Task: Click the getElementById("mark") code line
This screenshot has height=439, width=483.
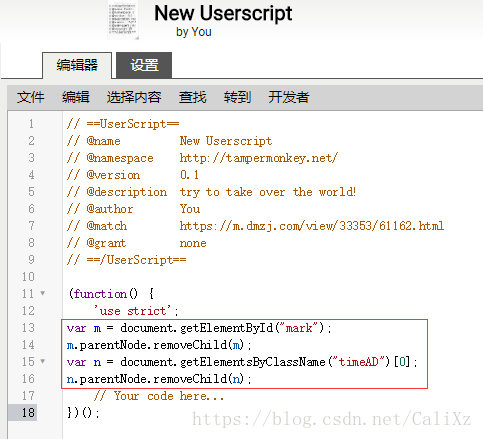Action: tap(199, 328)
